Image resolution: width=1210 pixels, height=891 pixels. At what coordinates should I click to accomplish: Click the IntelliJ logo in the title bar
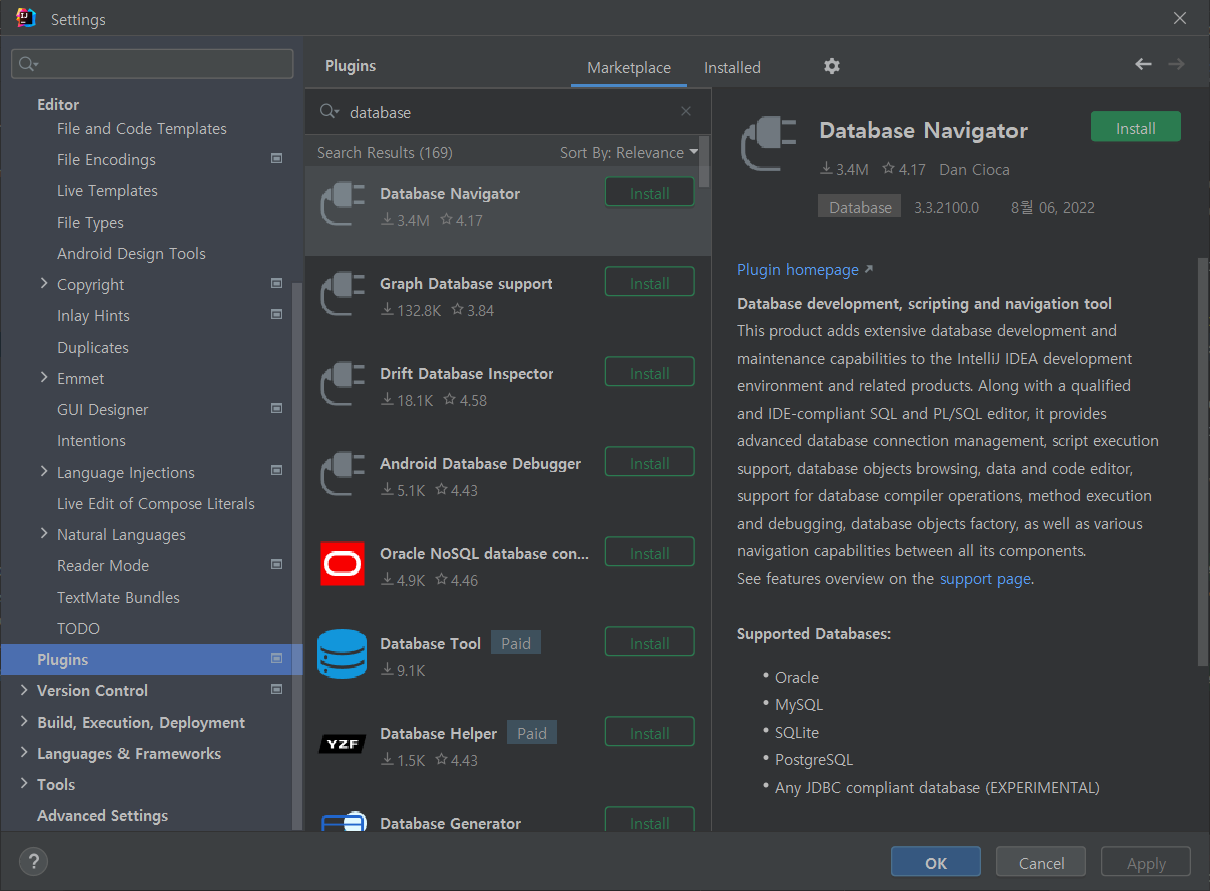pyautogui.click(x=27, y=18)
